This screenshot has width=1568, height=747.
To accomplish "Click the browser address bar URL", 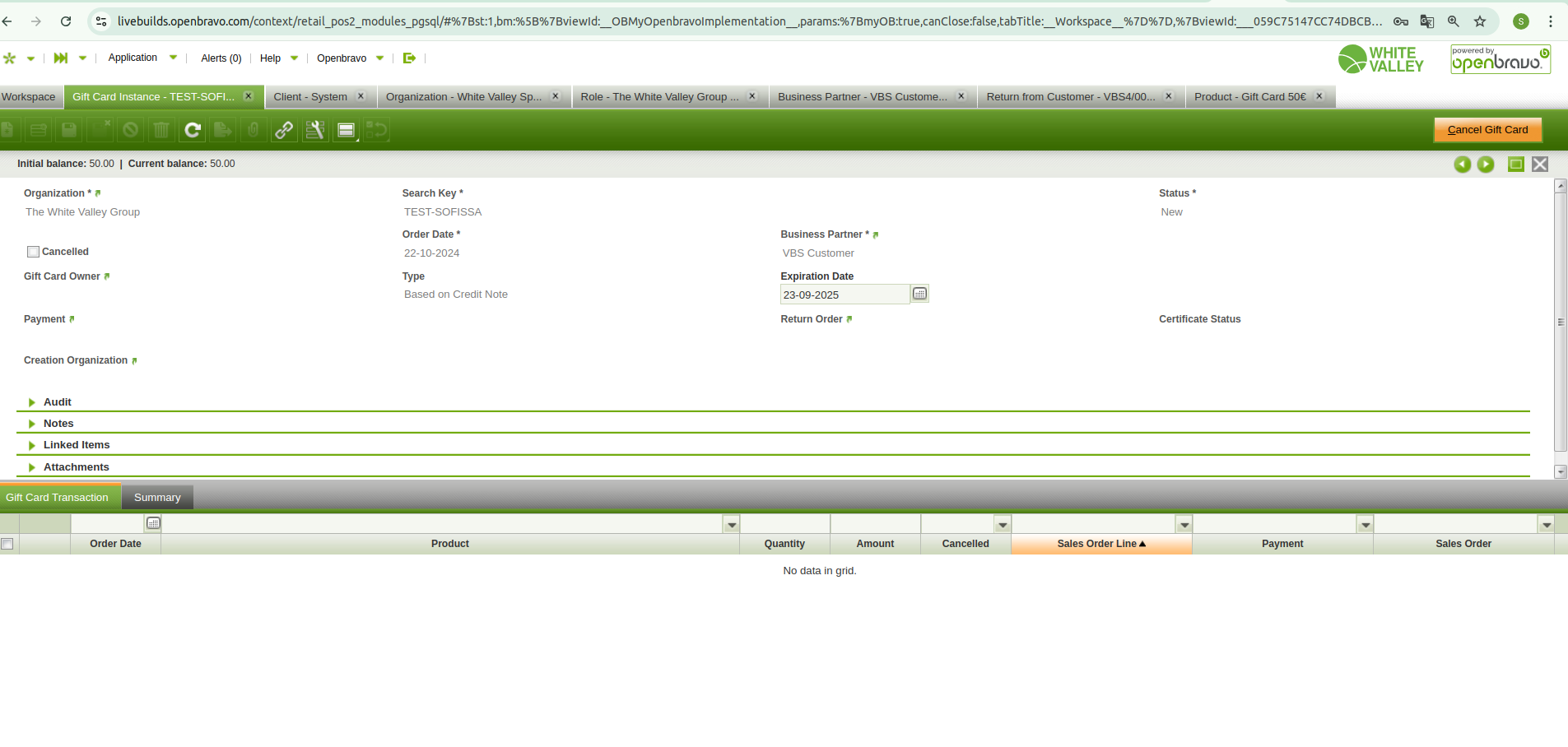I will (749, 21).
